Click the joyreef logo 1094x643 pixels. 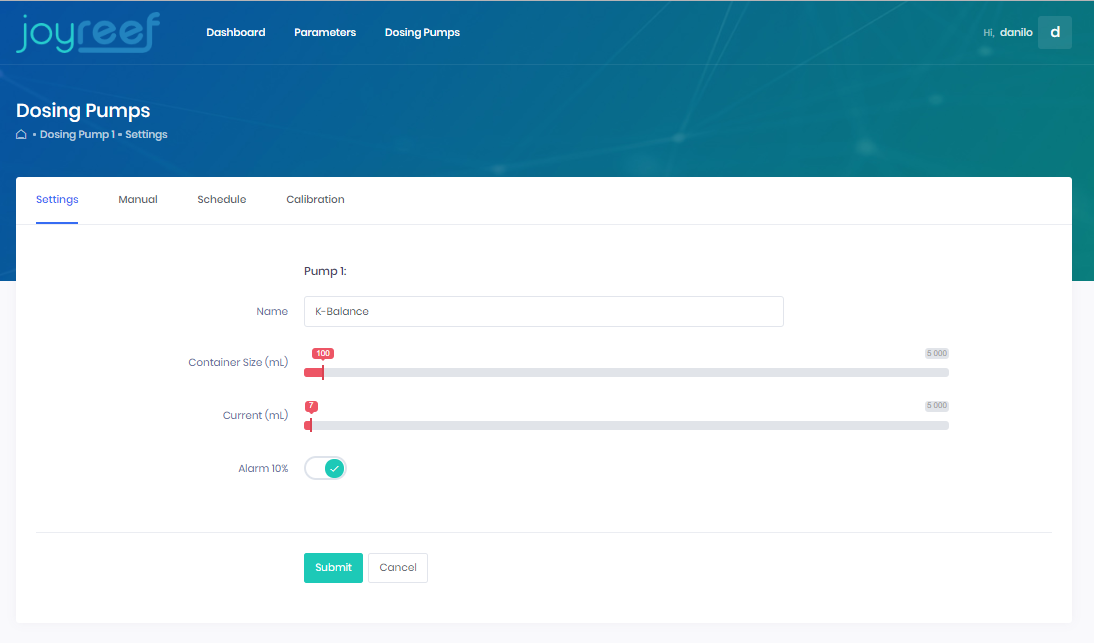(x=88, y=33)
